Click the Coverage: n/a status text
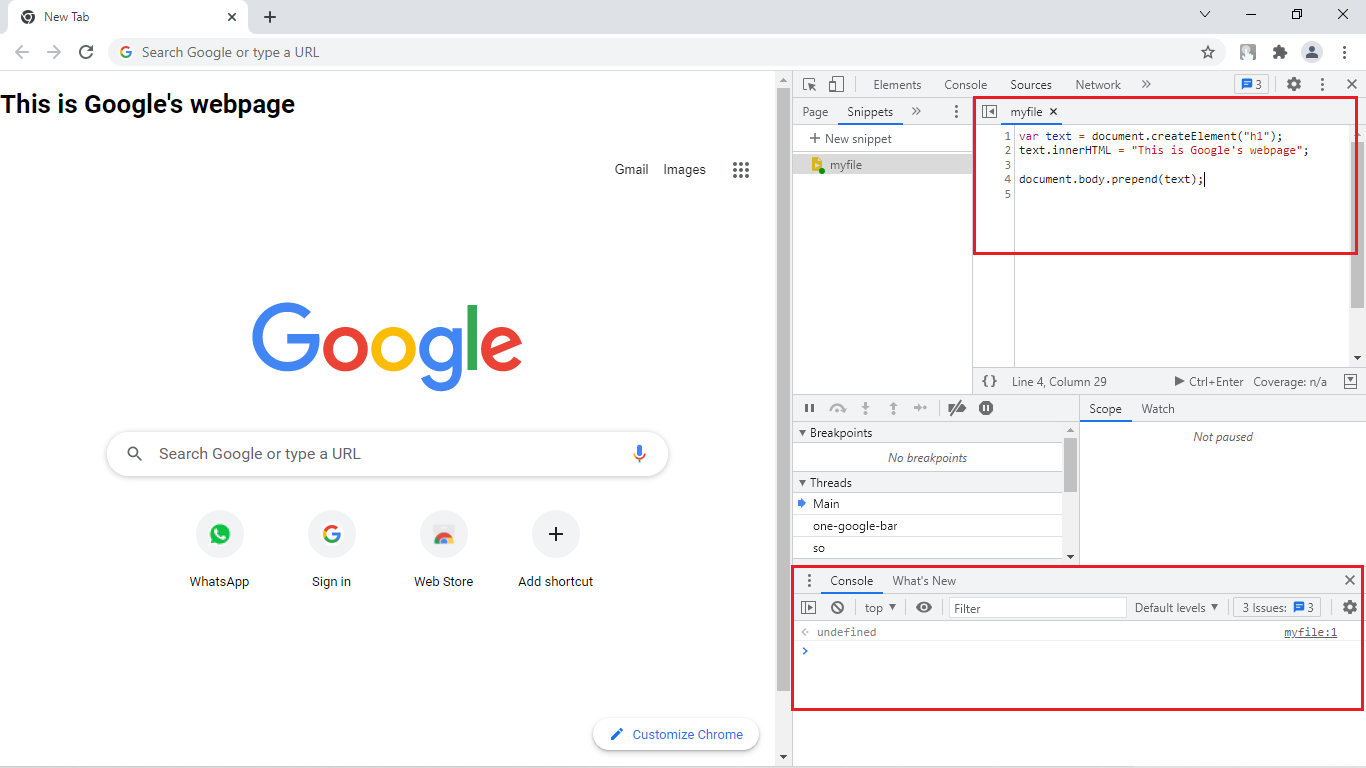Screen dimensions: 1366x768 coord(1290,382)
